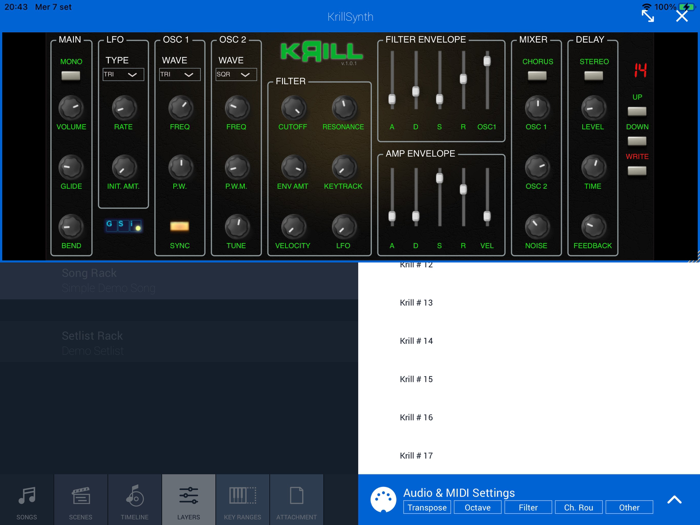Open the Attachment tab icon
Screen dimensions: 700x525
pyautogui.click(x=296, y=496)
